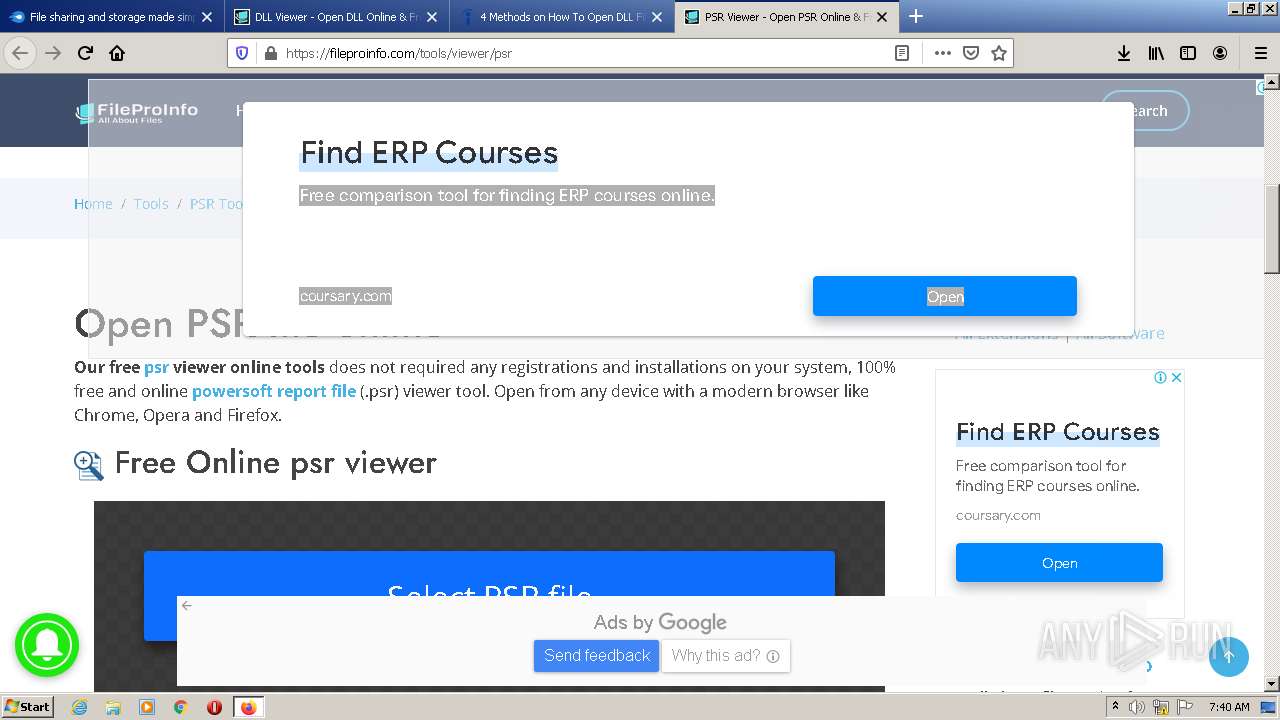Open page actions three-dots menu
1280x720 pixels.
point(942,53)
